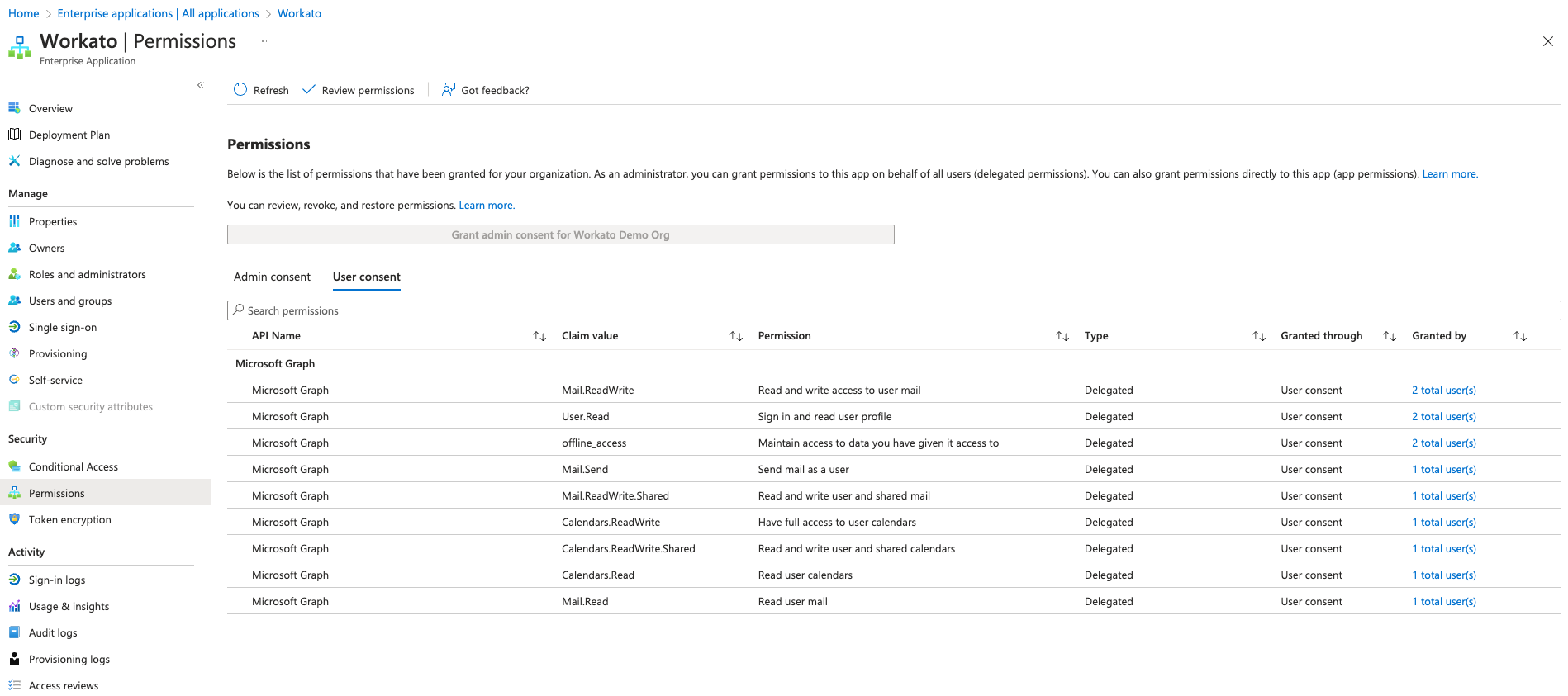This screenshot has width=1568, height=696.
Task: Open Conditional Access page
Action: tap(73, 466)
